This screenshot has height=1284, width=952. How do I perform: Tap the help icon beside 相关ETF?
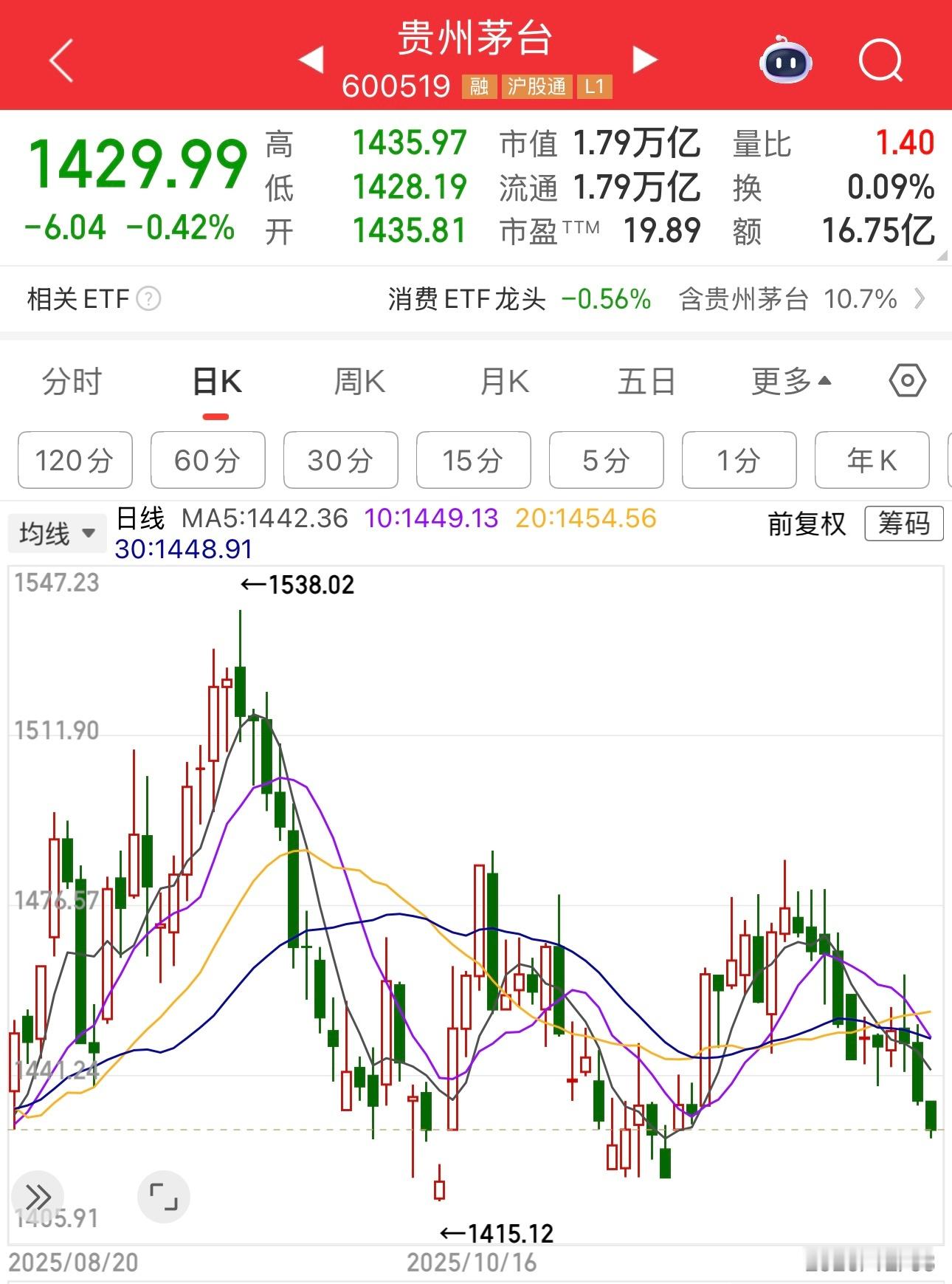tap(148, 299)
